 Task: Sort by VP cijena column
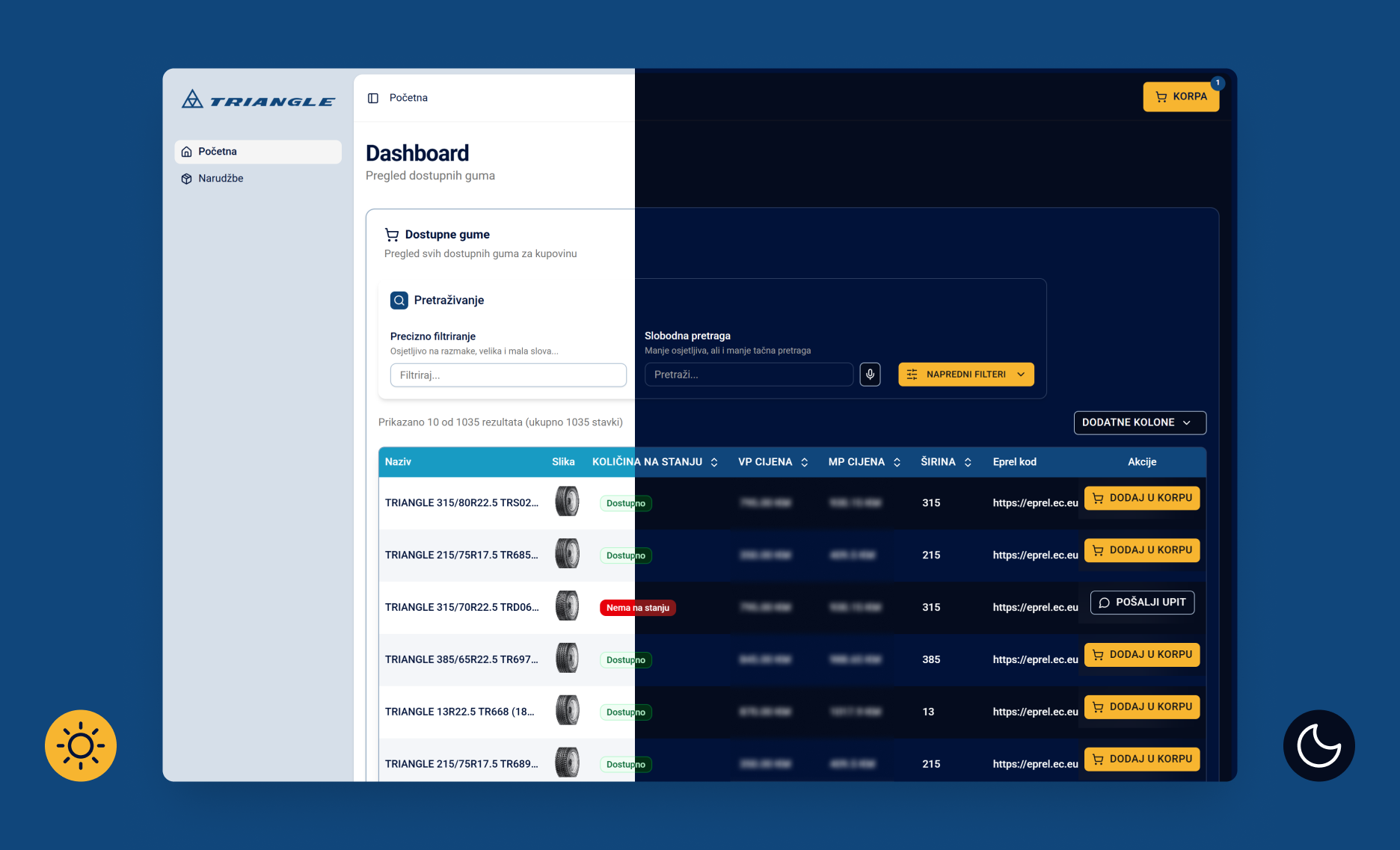(x=773, y=462)
